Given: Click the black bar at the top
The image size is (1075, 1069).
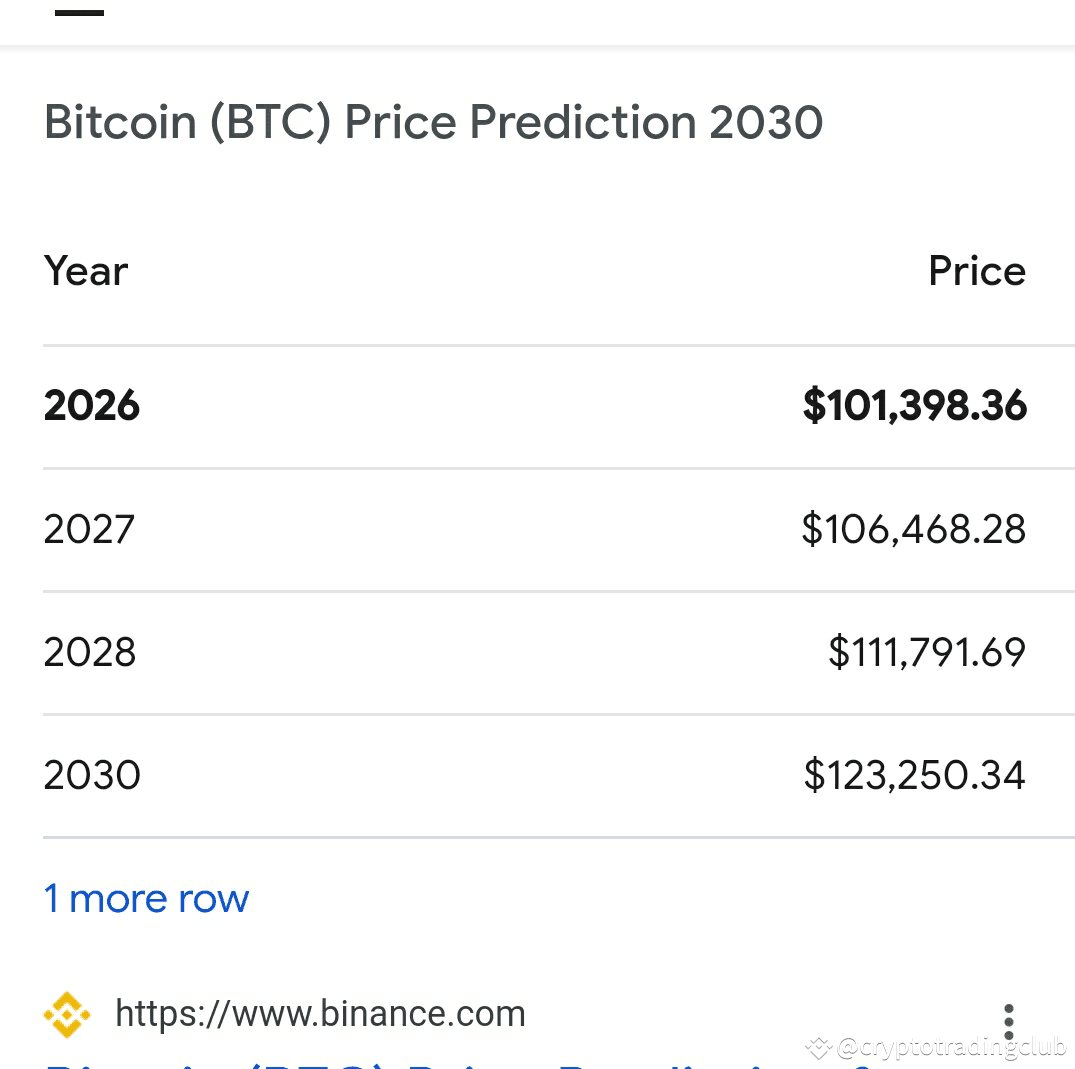Looking at the screenshot, I should [80, 14].
